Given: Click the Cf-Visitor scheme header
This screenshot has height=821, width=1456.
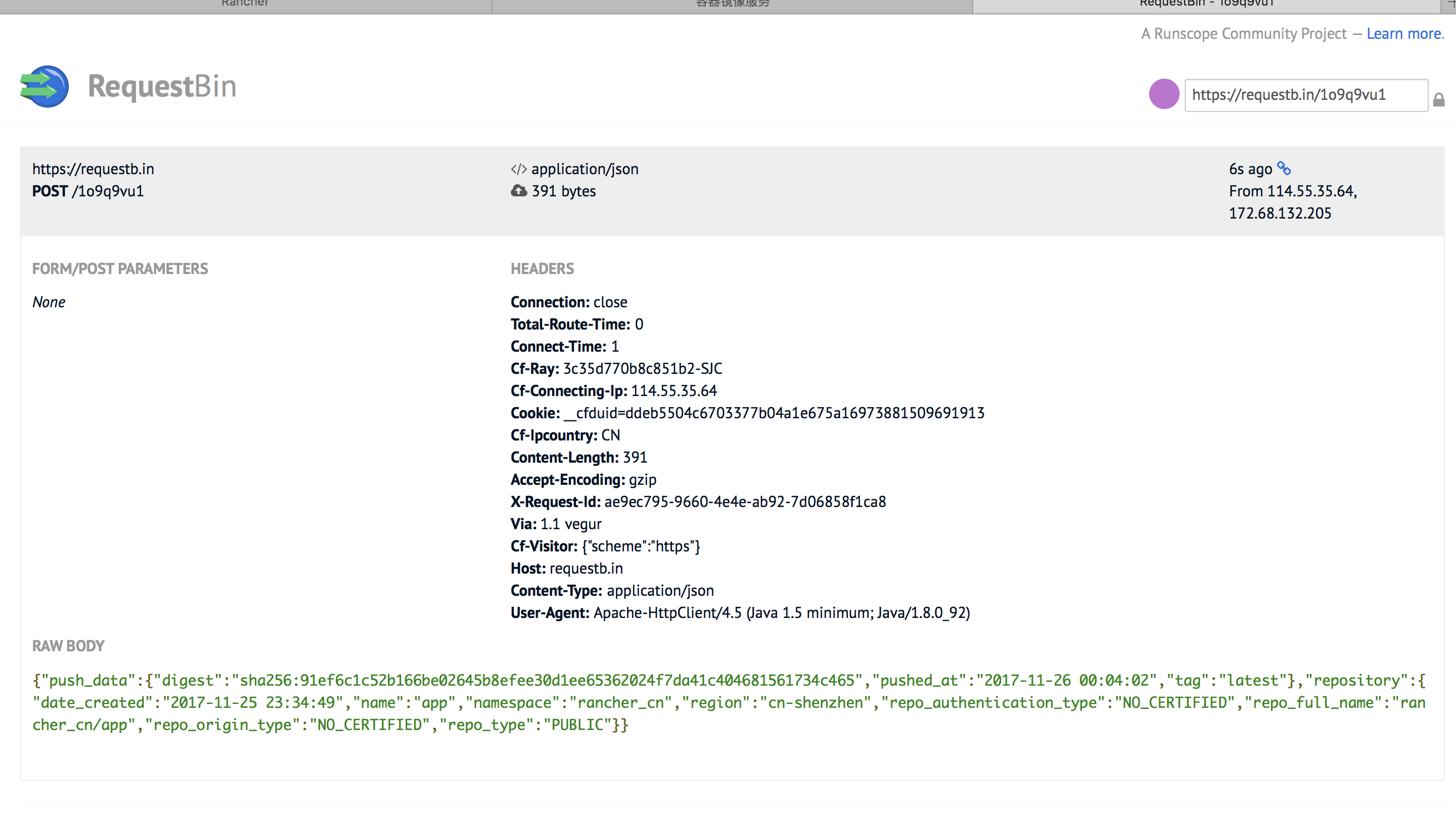Looking at the screenshot, I should [x=605, y=546].
